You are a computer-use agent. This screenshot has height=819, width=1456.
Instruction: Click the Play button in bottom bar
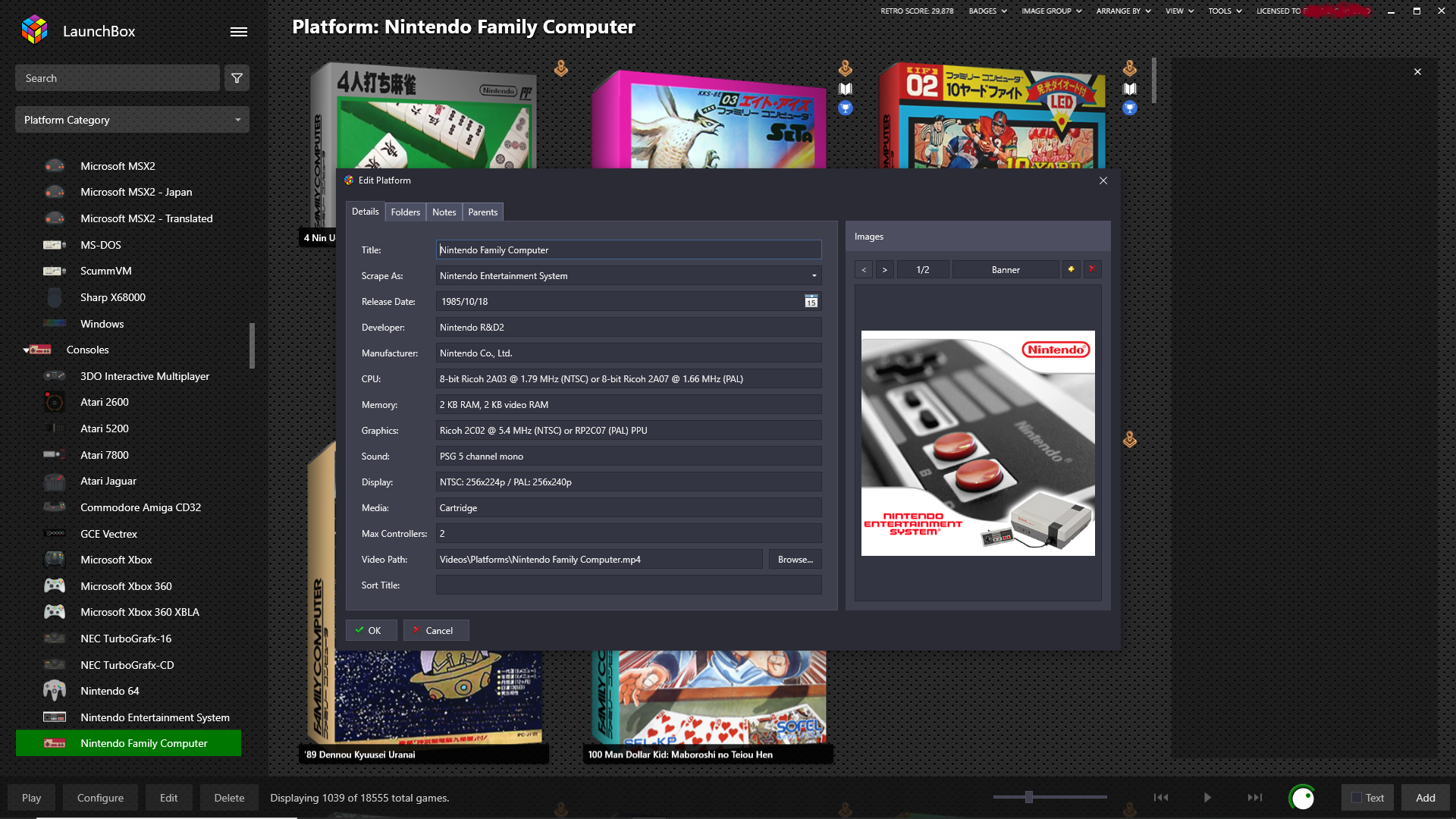[x=32, y=798]
